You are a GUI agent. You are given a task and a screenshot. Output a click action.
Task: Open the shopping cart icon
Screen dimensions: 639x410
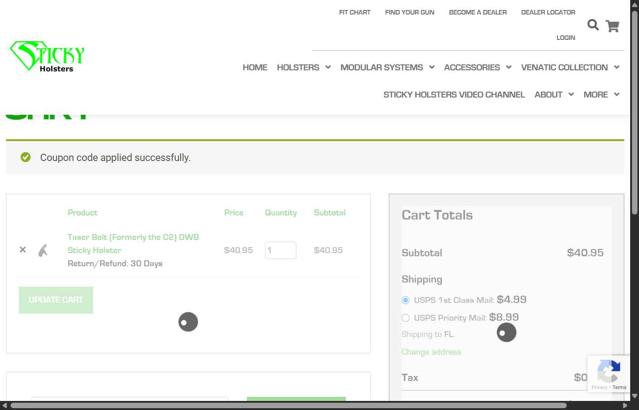(x=612, y=26)
